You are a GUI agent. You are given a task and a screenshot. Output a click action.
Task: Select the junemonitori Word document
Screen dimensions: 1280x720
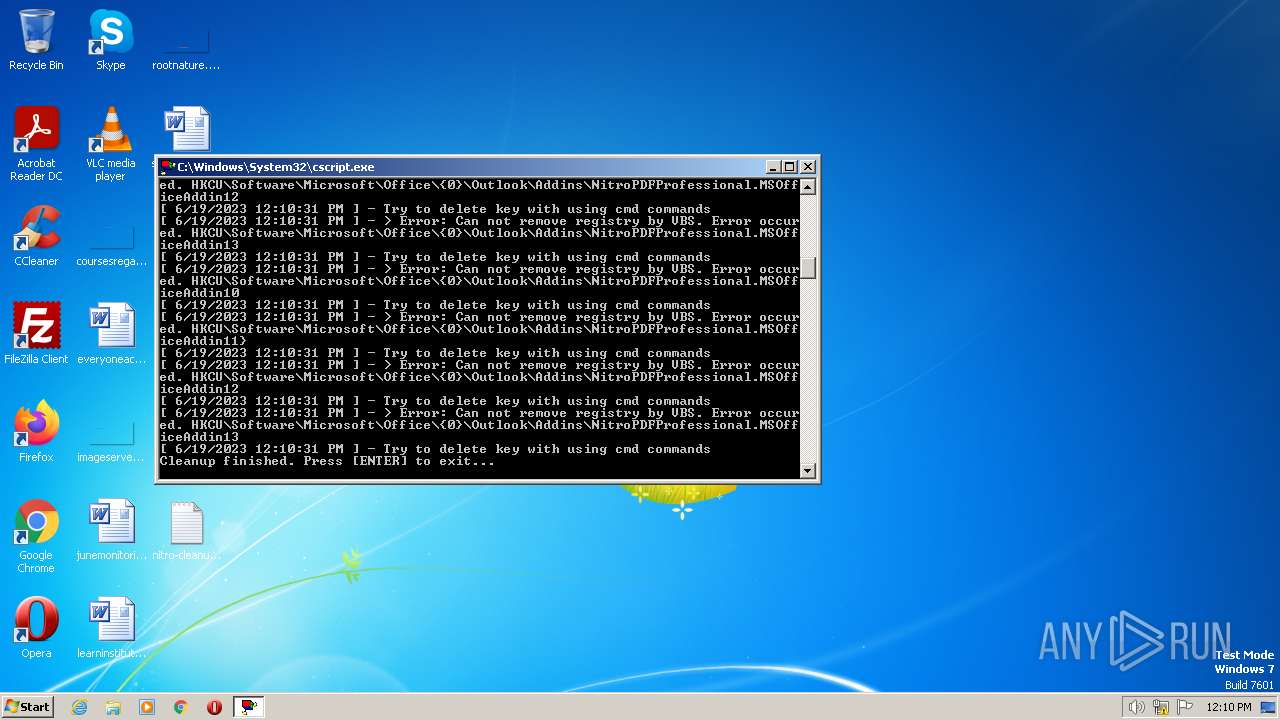(111, 530)
